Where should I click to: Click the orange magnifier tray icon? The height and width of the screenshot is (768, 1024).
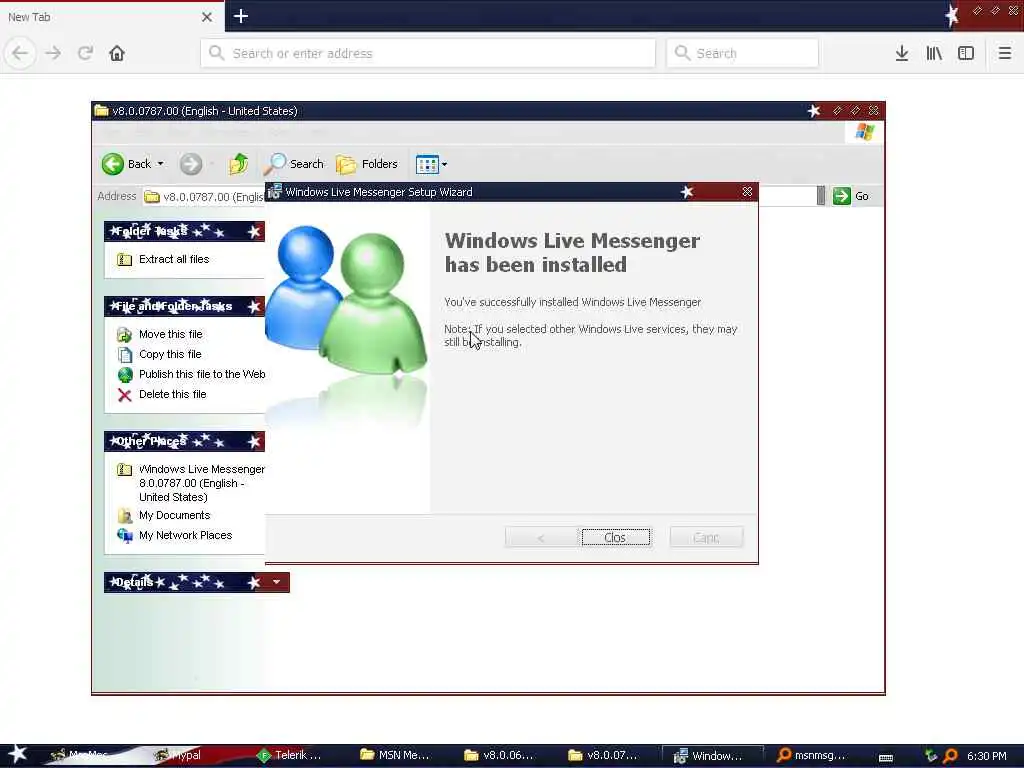(951, 756)
